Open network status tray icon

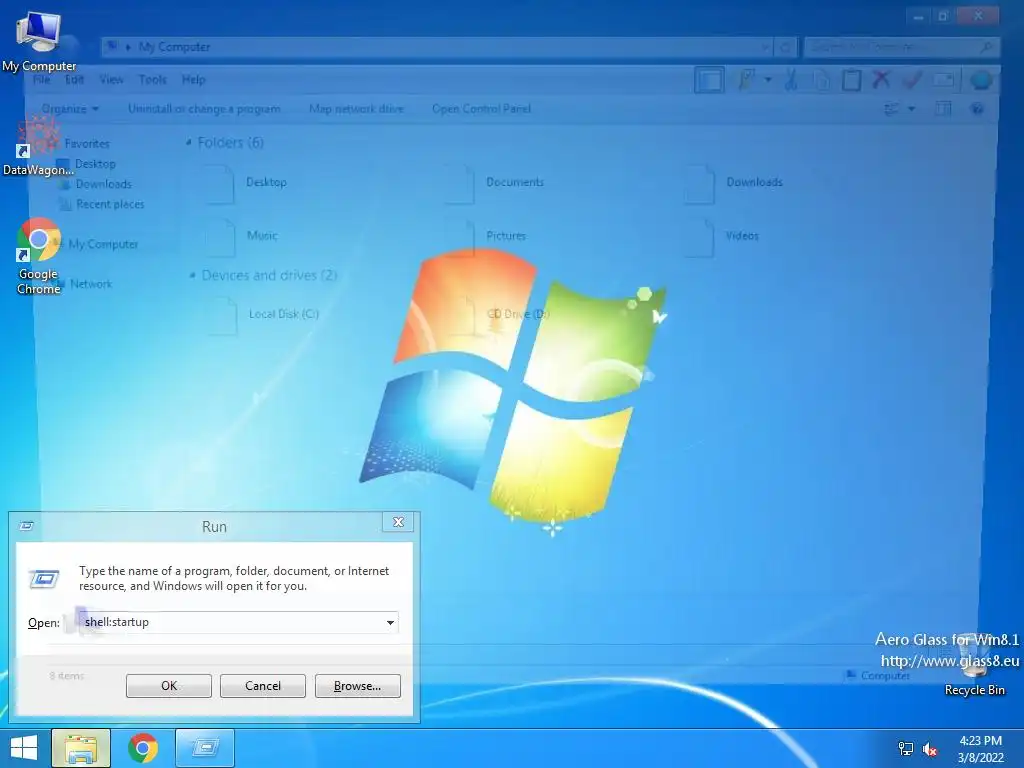point(906,749)
